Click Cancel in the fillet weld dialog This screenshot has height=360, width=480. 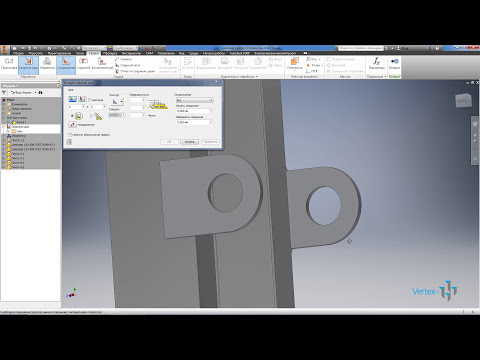[x=189, y=142]
